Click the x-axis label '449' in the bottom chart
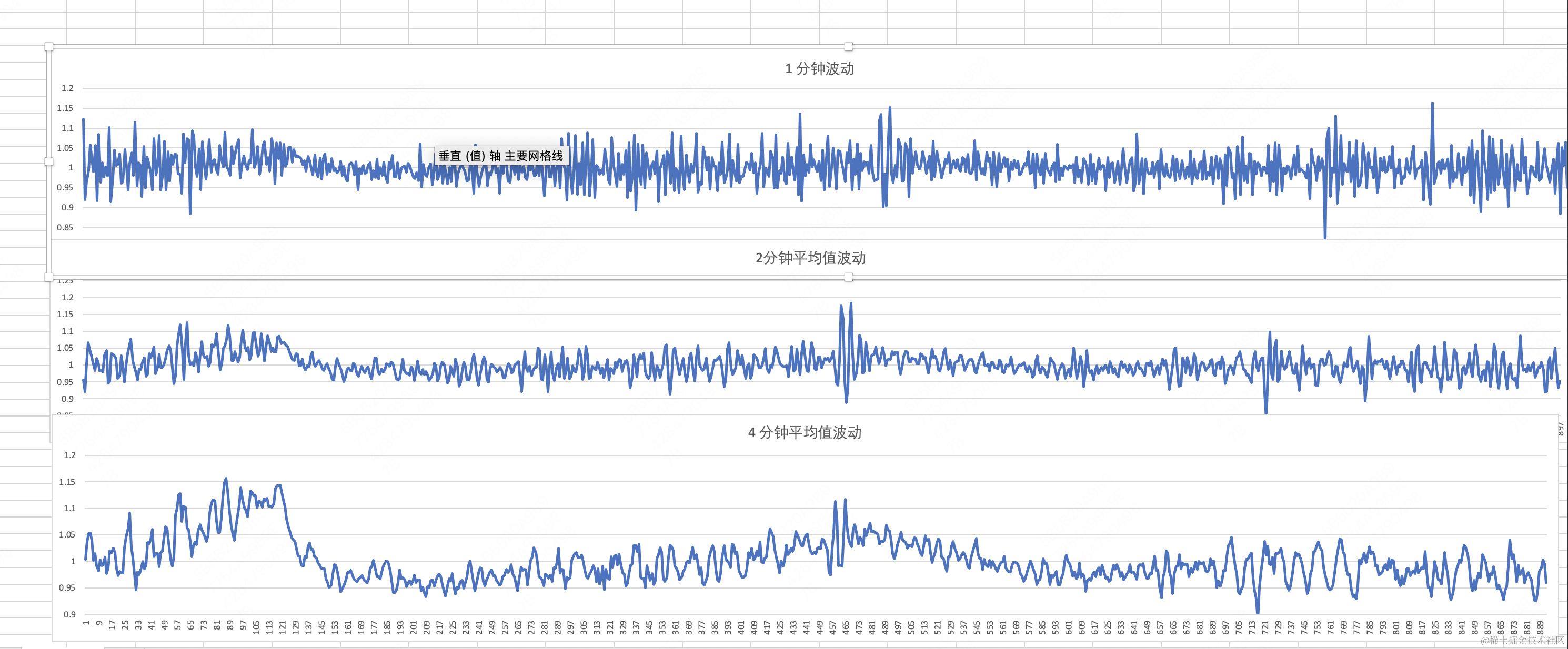 819,627
